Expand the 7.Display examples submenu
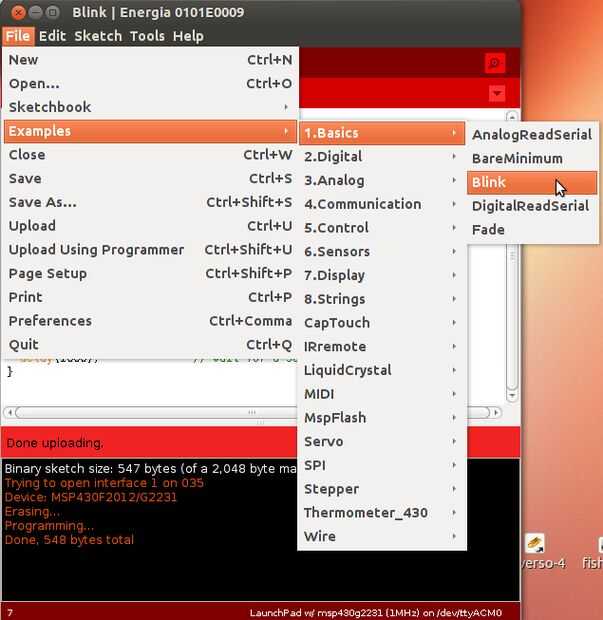This screenshot has height=620, width=603. point(382,275)
